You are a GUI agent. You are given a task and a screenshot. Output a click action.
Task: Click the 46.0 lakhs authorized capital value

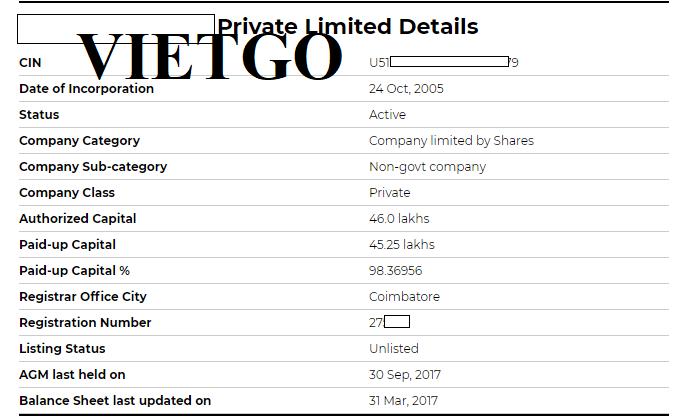click(399, 218)
